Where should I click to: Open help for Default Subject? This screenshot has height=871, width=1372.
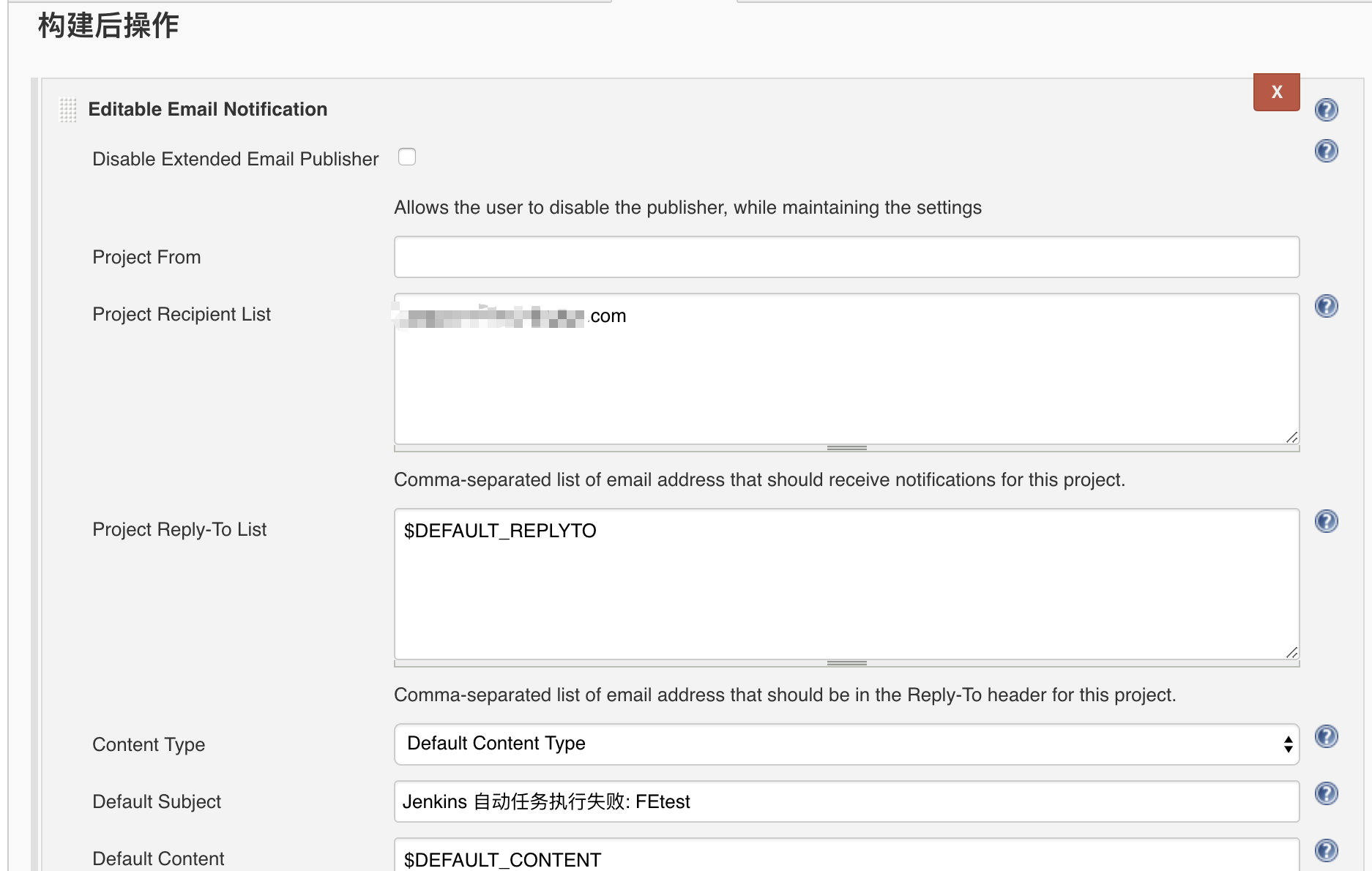coord(1327,793)
